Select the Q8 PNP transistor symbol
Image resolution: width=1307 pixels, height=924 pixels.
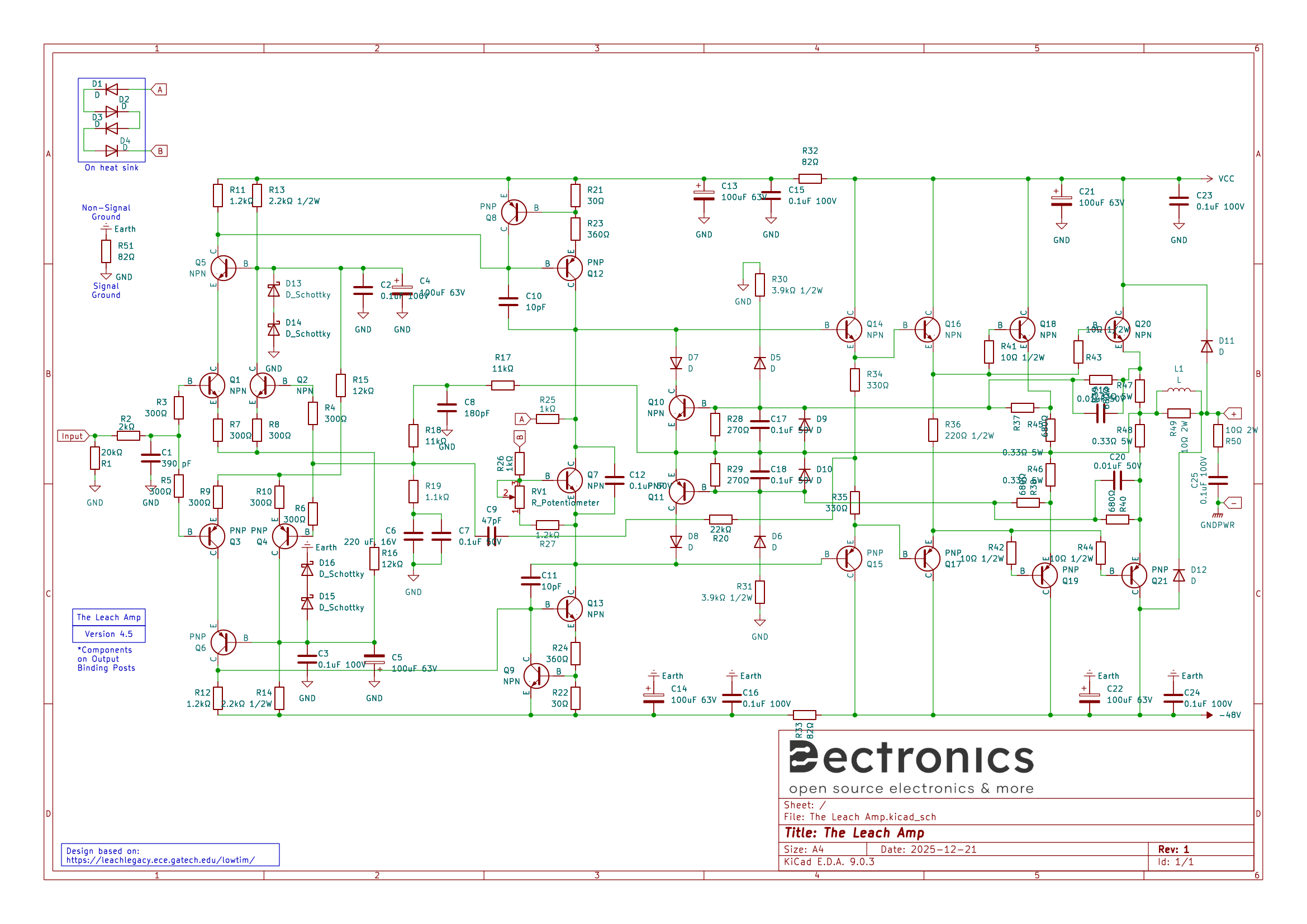point(514,212)
